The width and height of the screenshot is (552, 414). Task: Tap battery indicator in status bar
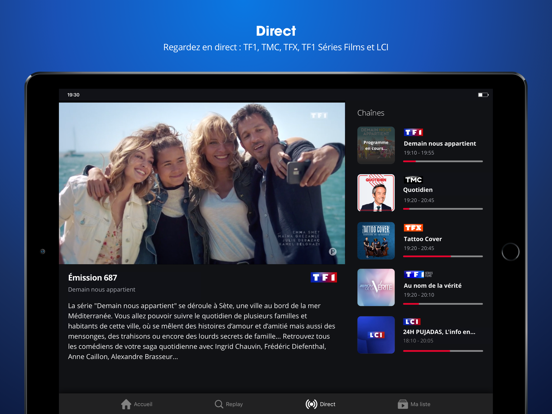tap(483, 95)
